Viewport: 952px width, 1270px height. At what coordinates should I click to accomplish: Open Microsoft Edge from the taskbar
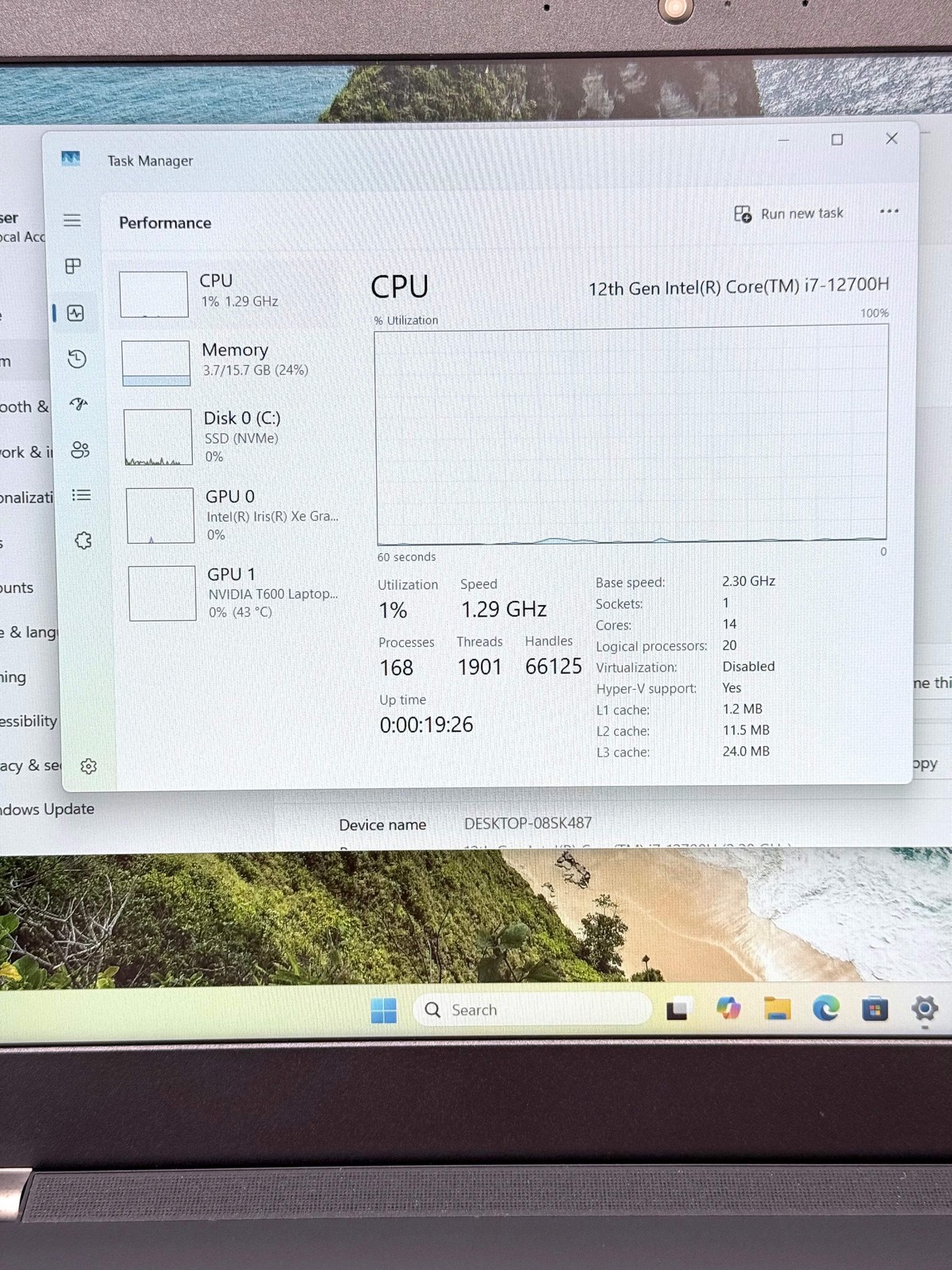(x=826, y=1009)
